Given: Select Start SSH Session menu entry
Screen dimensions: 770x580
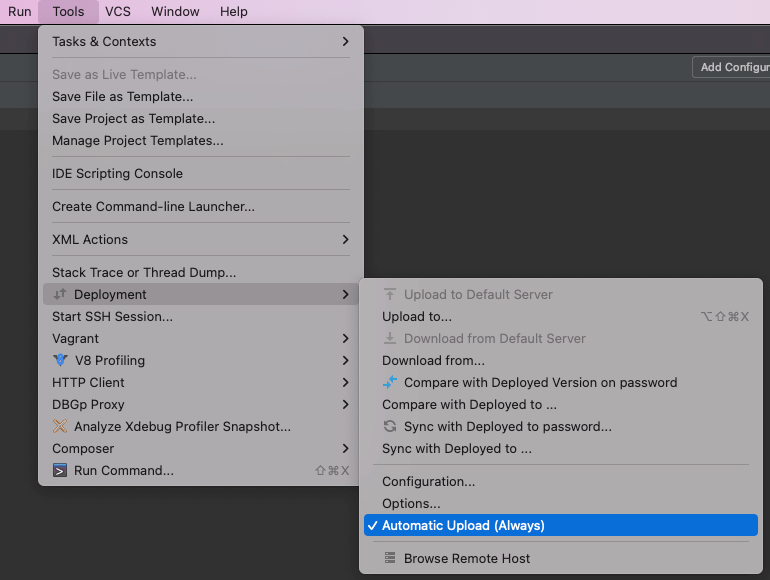Looking at the screenshot, I should tap(112, 316).
